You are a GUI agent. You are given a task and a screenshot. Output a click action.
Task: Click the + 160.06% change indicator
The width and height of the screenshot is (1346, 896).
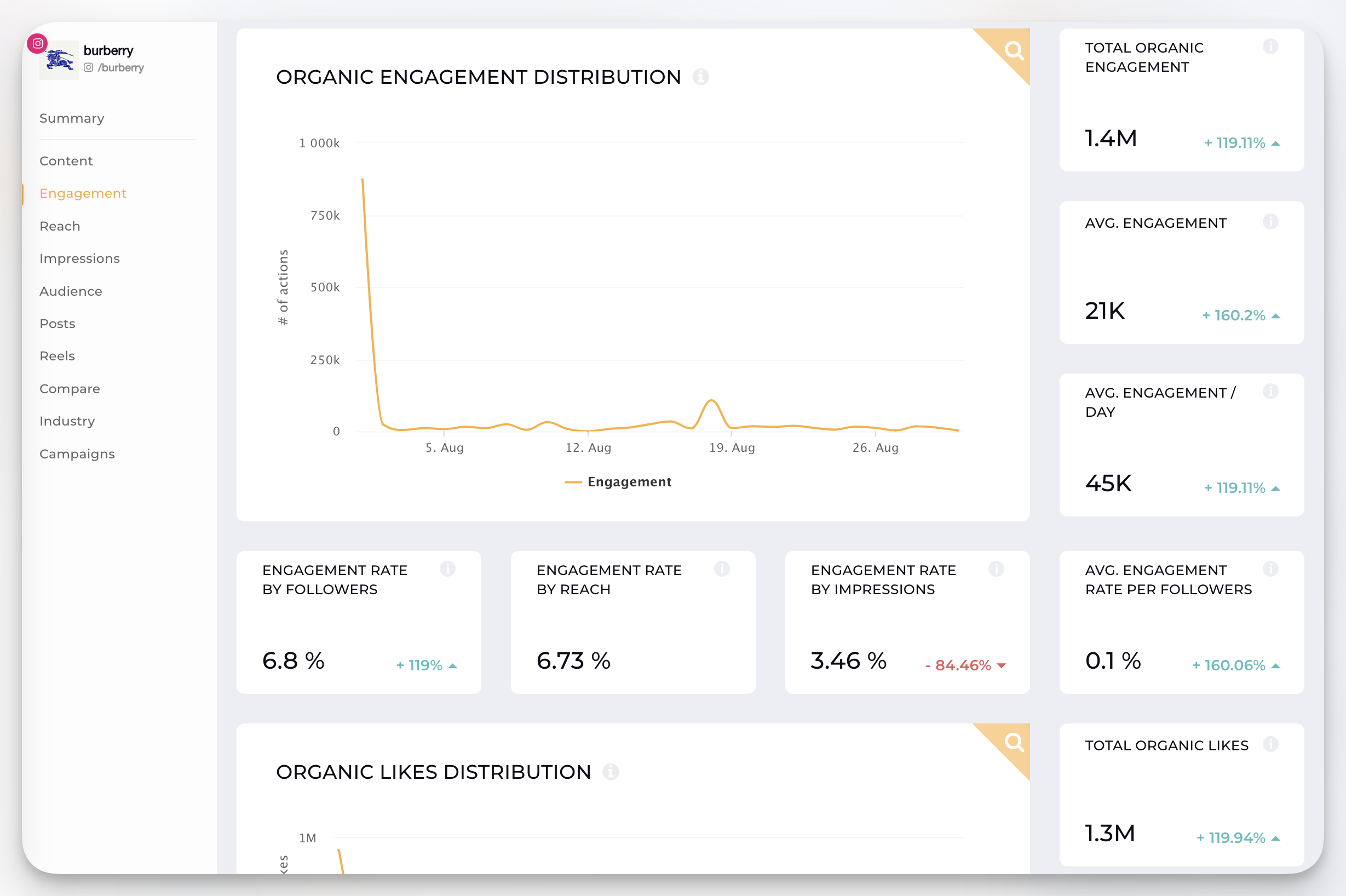point(1236,666)
